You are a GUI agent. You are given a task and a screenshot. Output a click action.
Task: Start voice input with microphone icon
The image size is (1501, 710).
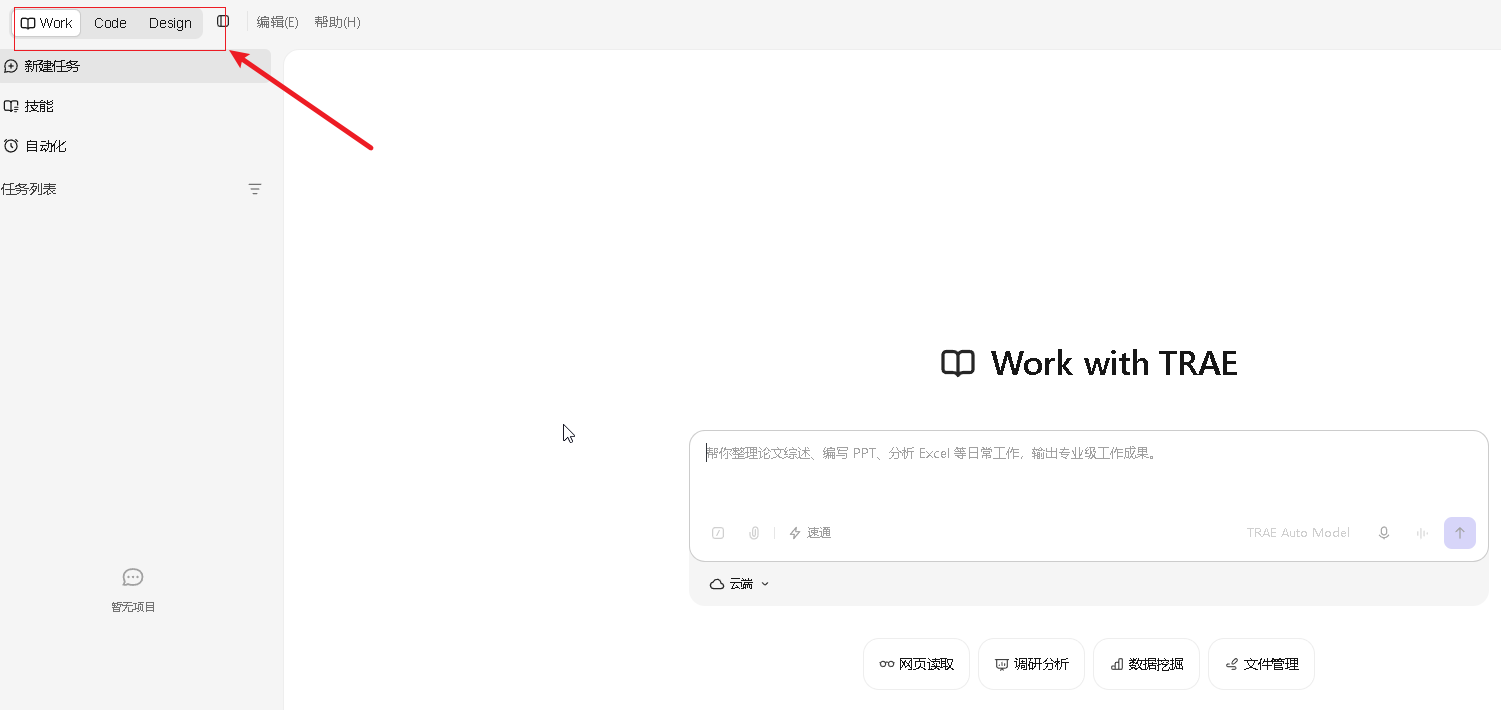tap(1384, 533)
